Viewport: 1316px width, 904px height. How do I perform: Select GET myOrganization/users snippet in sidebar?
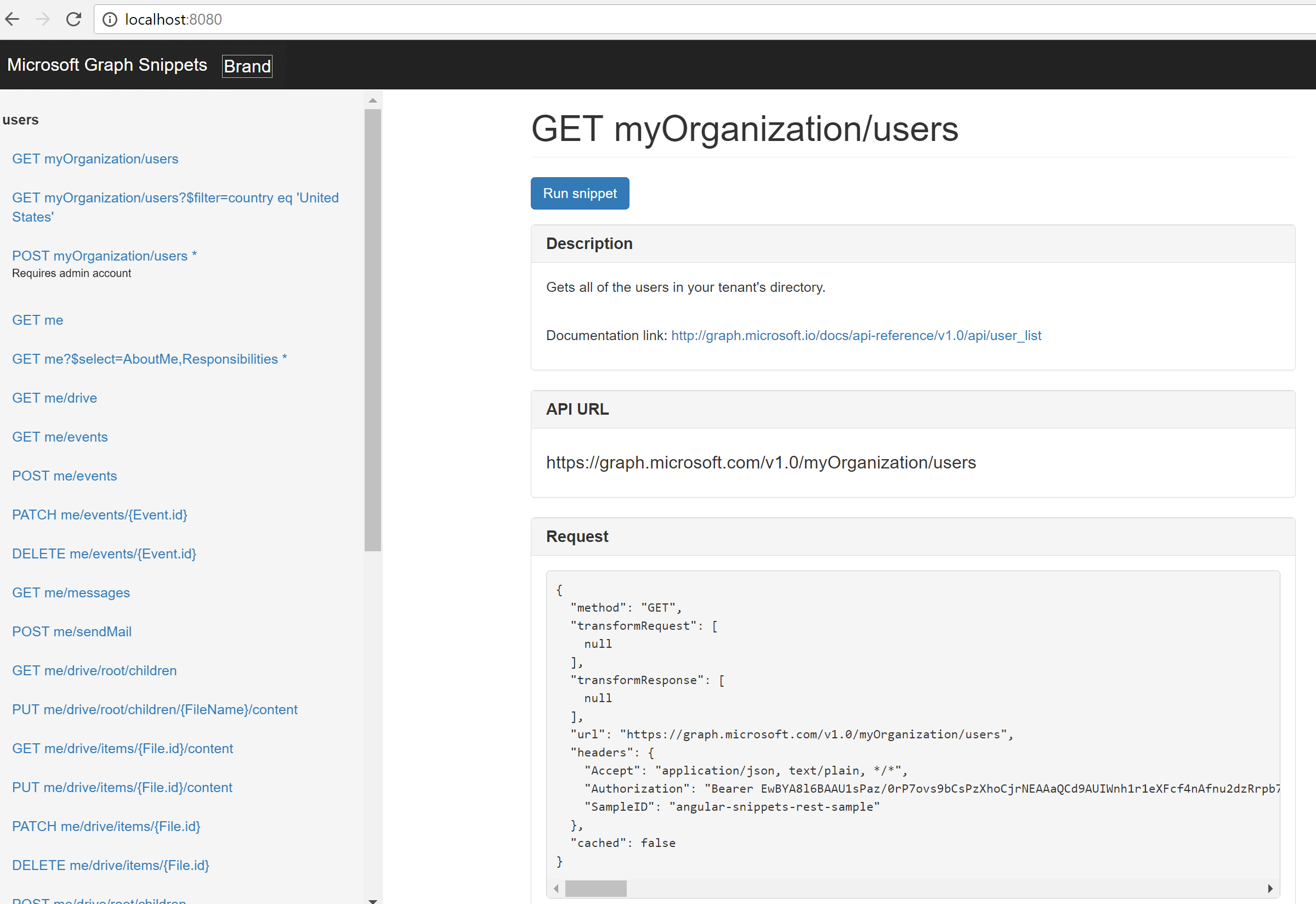[95, 159]
